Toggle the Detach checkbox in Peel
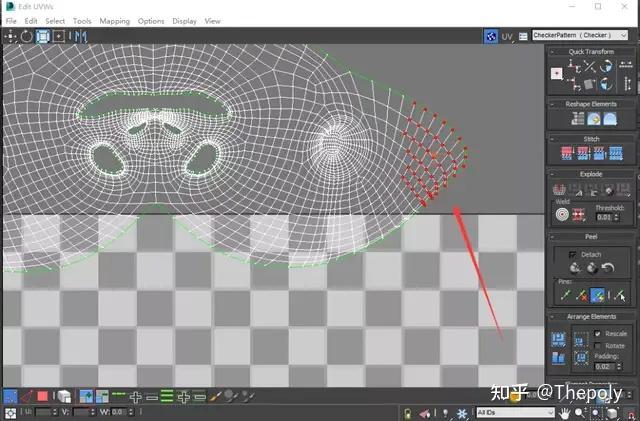 click(573, 254)
